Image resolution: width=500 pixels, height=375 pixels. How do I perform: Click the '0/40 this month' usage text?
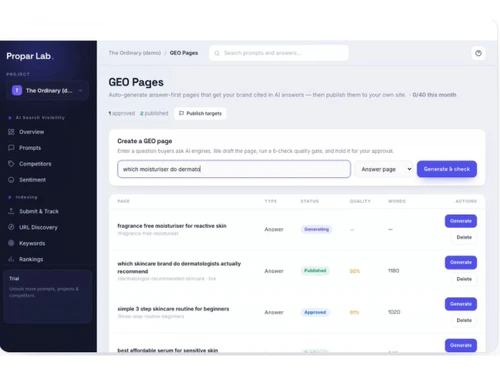[434, 95]
